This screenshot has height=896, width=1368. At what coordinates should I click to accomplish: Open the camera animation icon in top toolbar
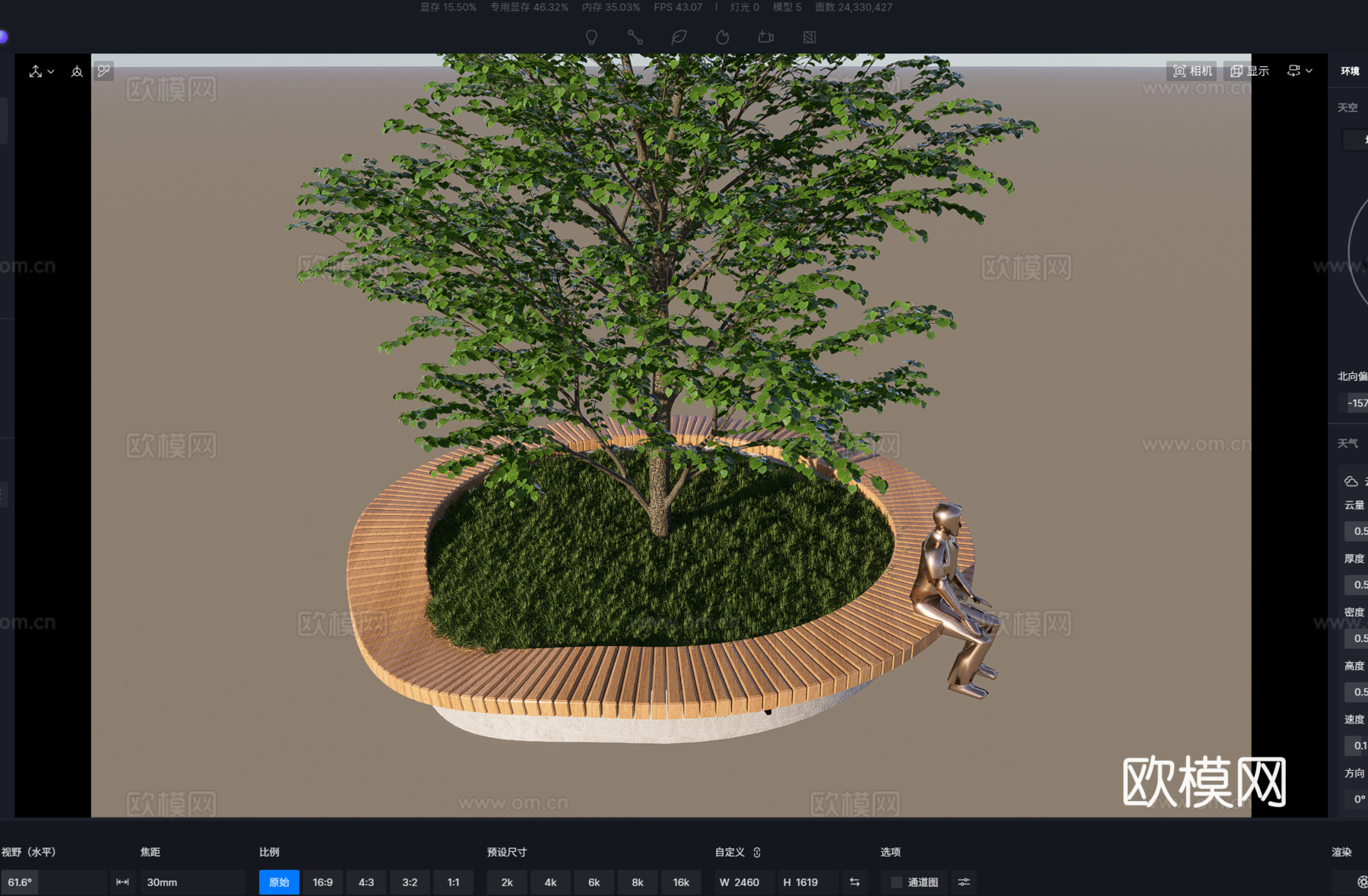click(x=766, y=37)
